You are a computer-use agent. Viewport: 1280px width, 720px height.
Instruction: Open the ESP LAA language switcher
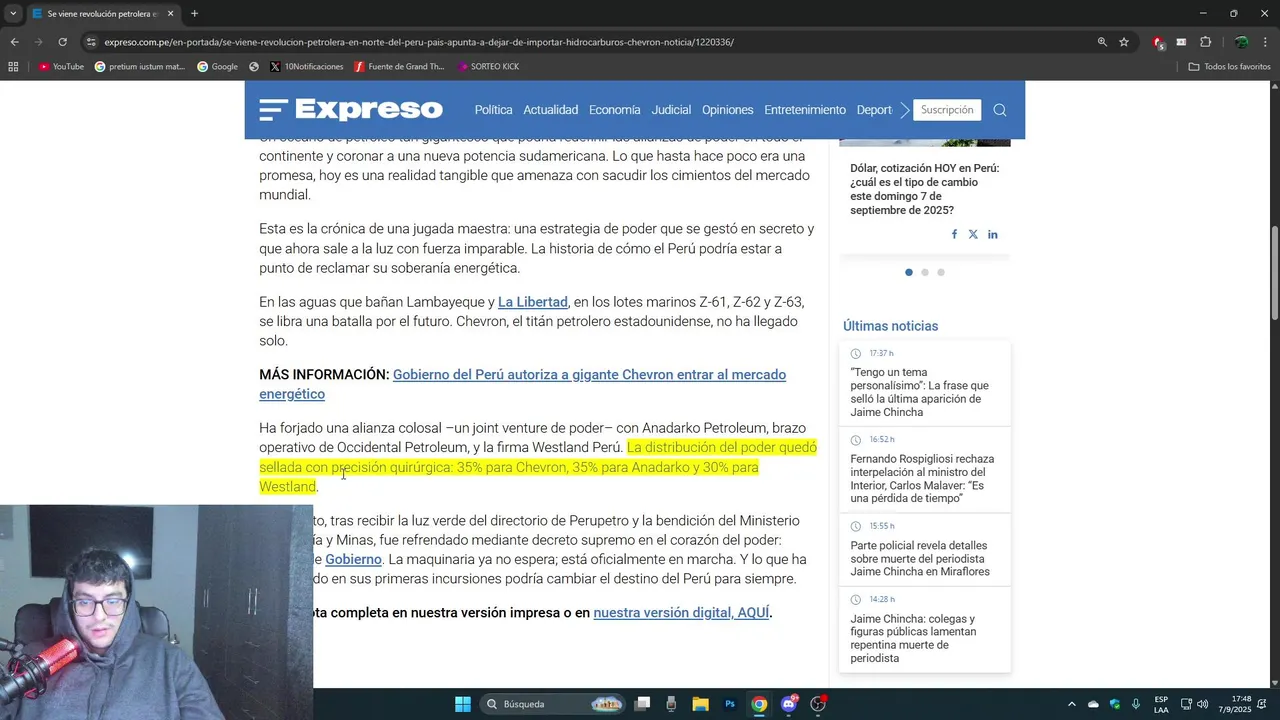point(1161,704)
